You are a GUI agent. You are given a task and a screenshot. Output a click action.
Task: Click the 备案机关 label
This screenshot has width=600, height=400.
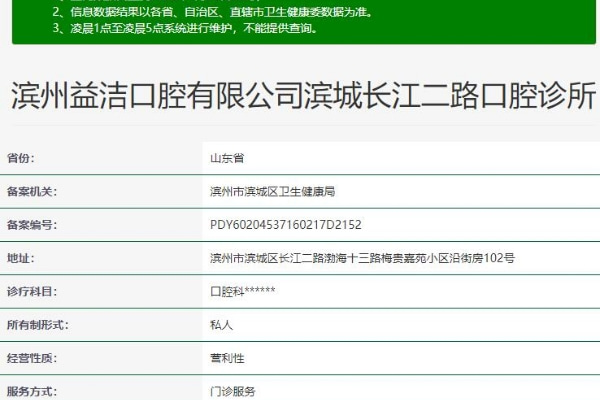[x=32, y=191]
